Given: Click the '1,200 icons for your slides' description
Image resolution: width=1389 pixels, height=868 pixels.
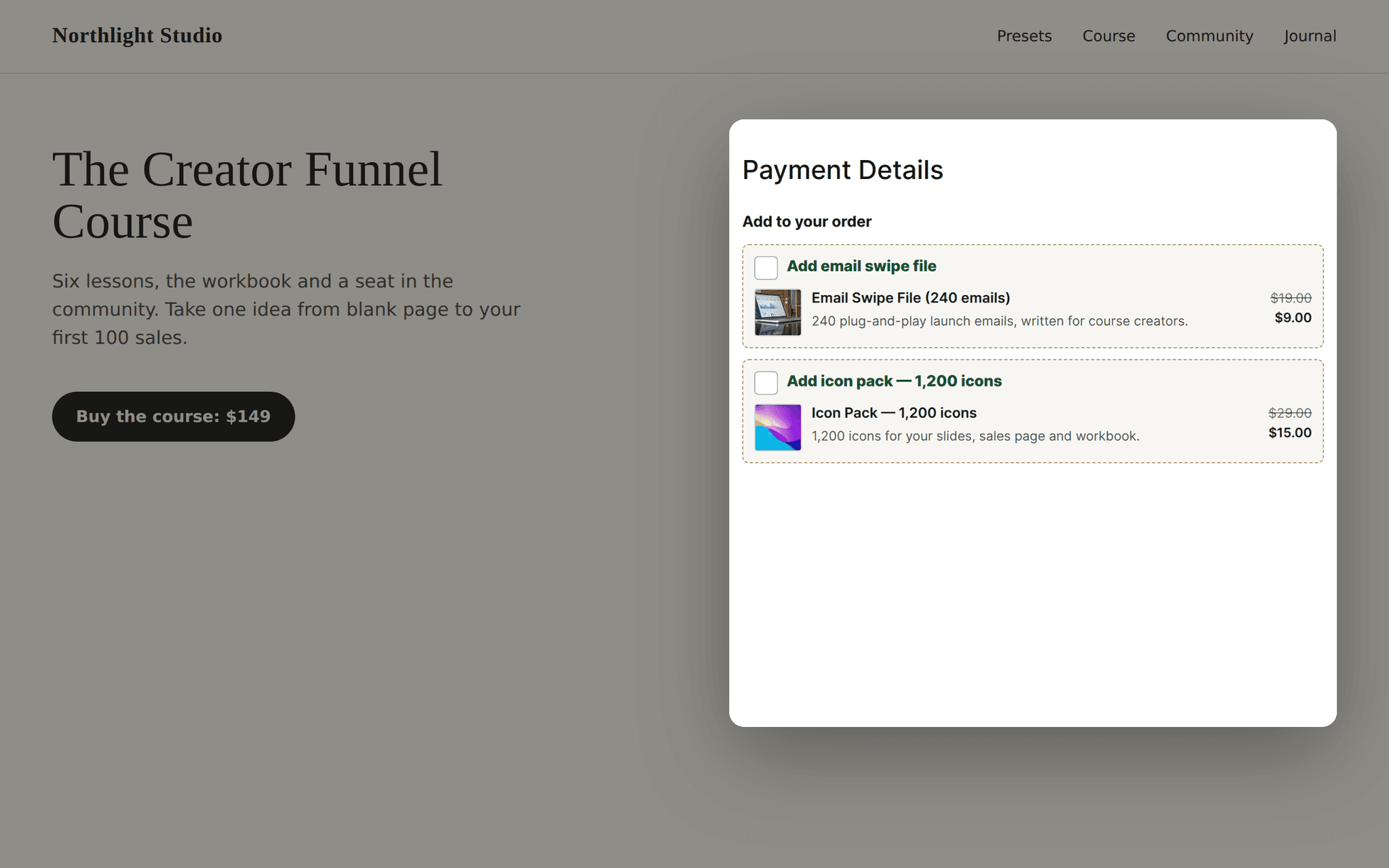Looking at the screenshot, I should 975,436.
